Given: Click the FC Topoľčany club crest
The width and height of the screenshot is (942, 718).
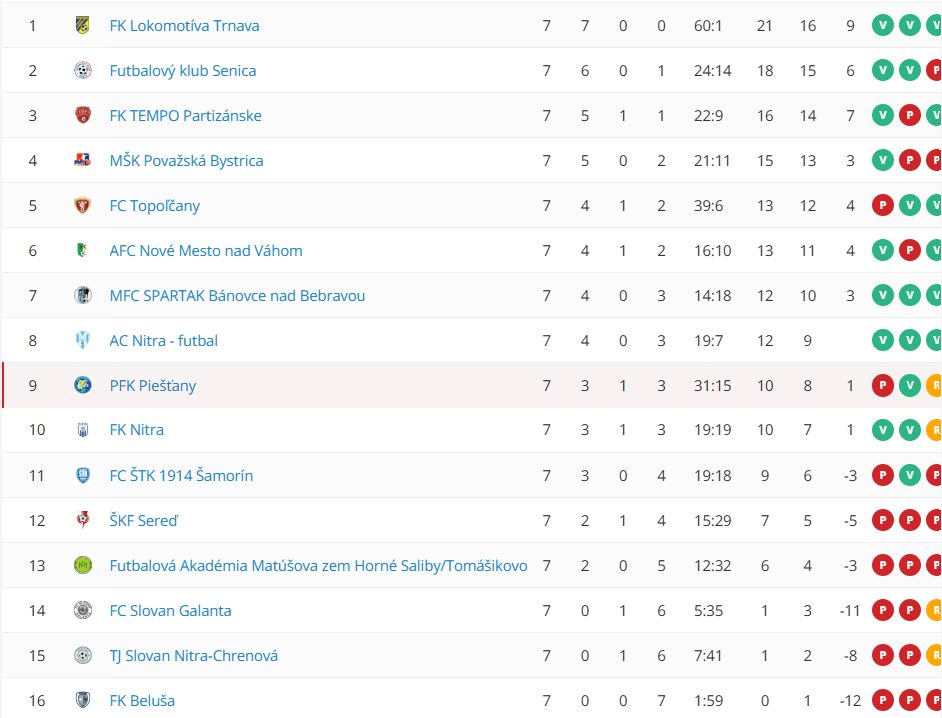Looking at the screenshot, I should tap(83, 205).
